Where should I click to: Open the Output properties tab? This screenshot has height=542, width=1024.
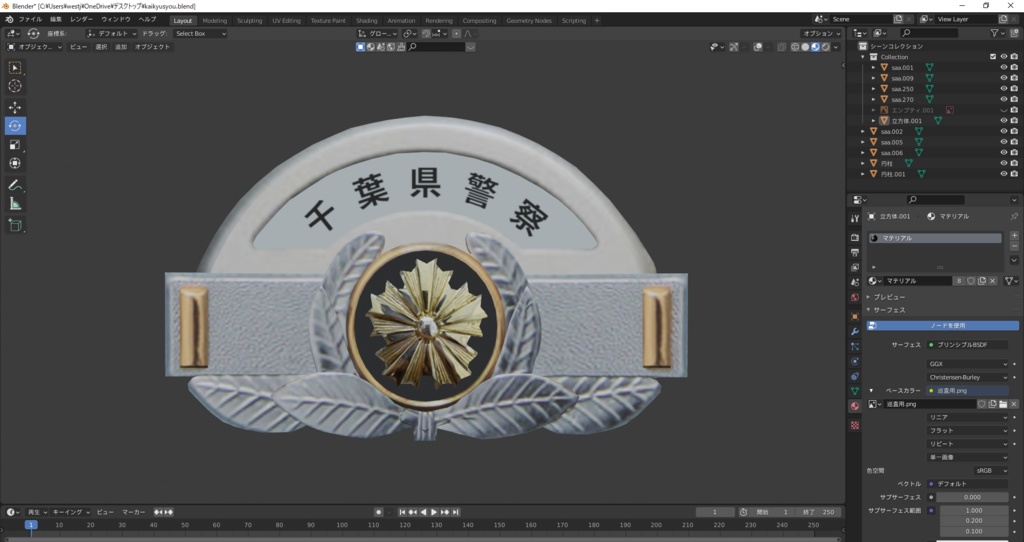(x=855, y=253)
